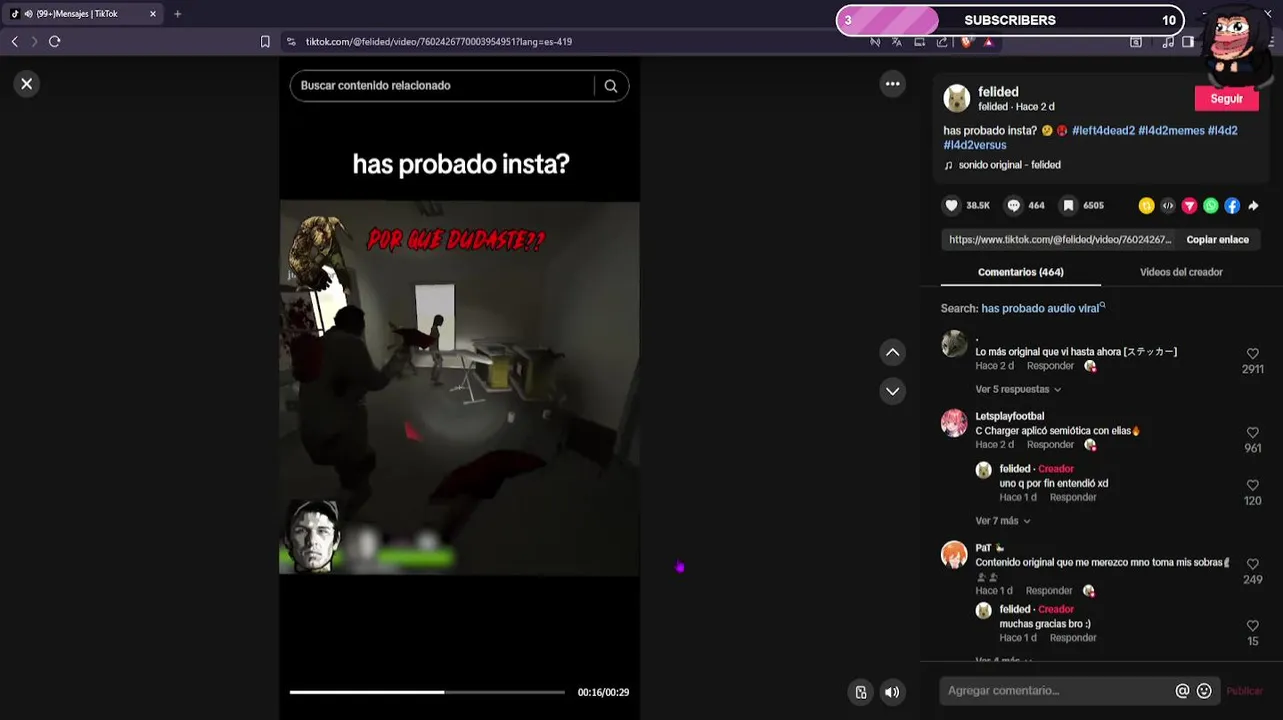Open the three-dots more options menu
This screenshot has height=720, width=1283.
click(893, 84)
